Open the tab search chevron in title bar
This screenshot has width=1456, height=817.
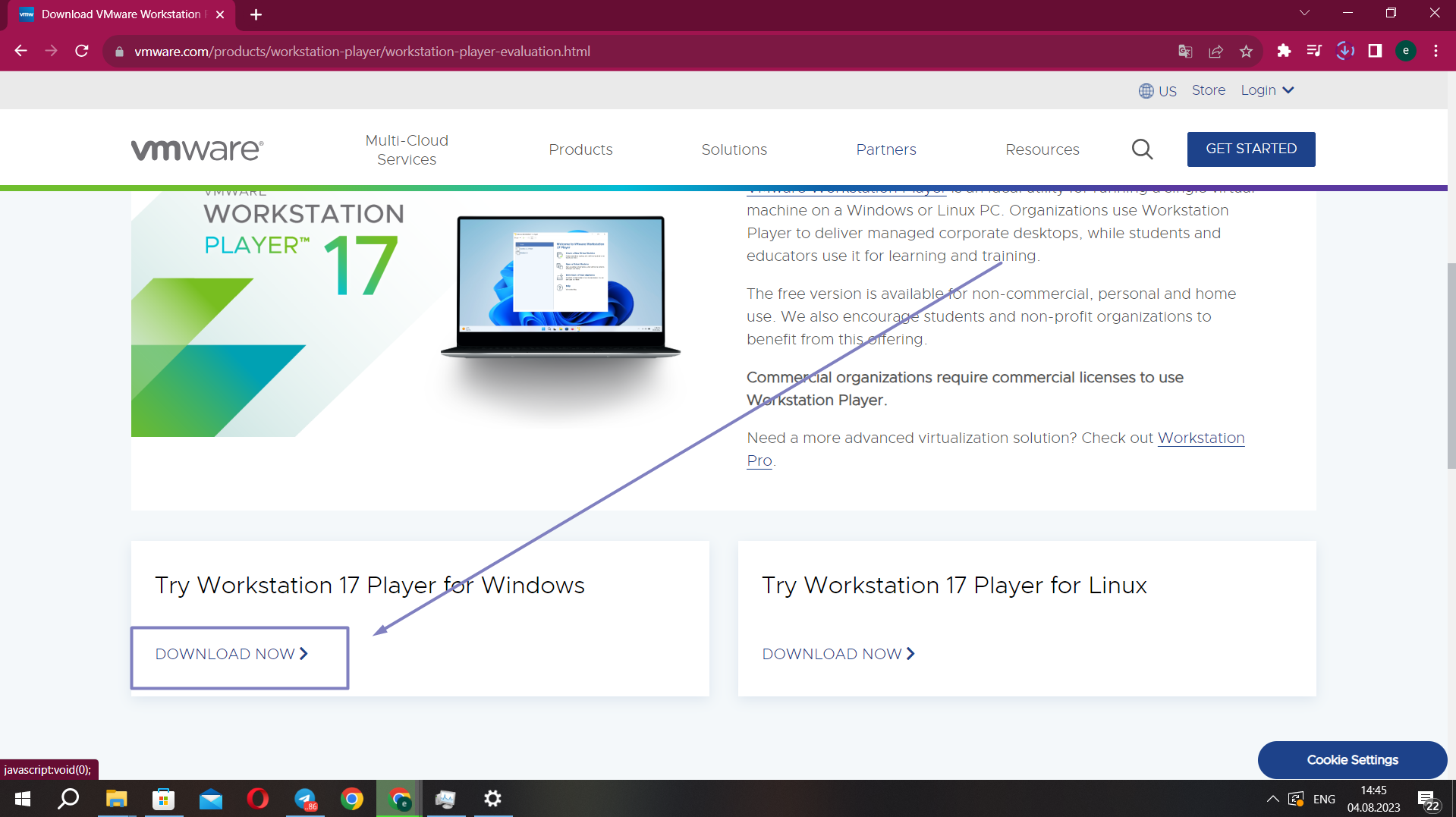(x=1304, y=13)
